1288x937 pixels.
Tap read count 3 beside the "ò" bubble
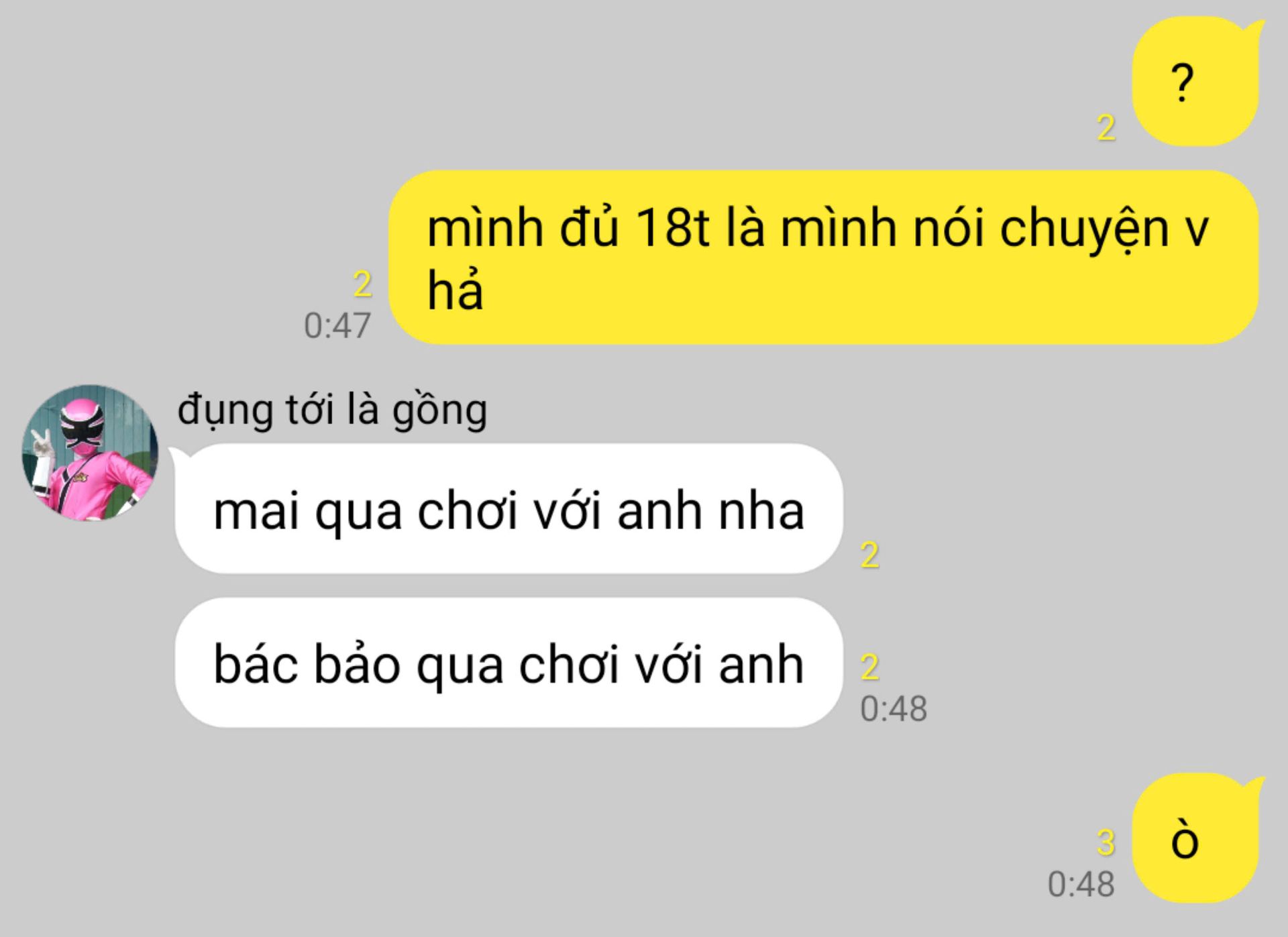(x=1106, y=843)
